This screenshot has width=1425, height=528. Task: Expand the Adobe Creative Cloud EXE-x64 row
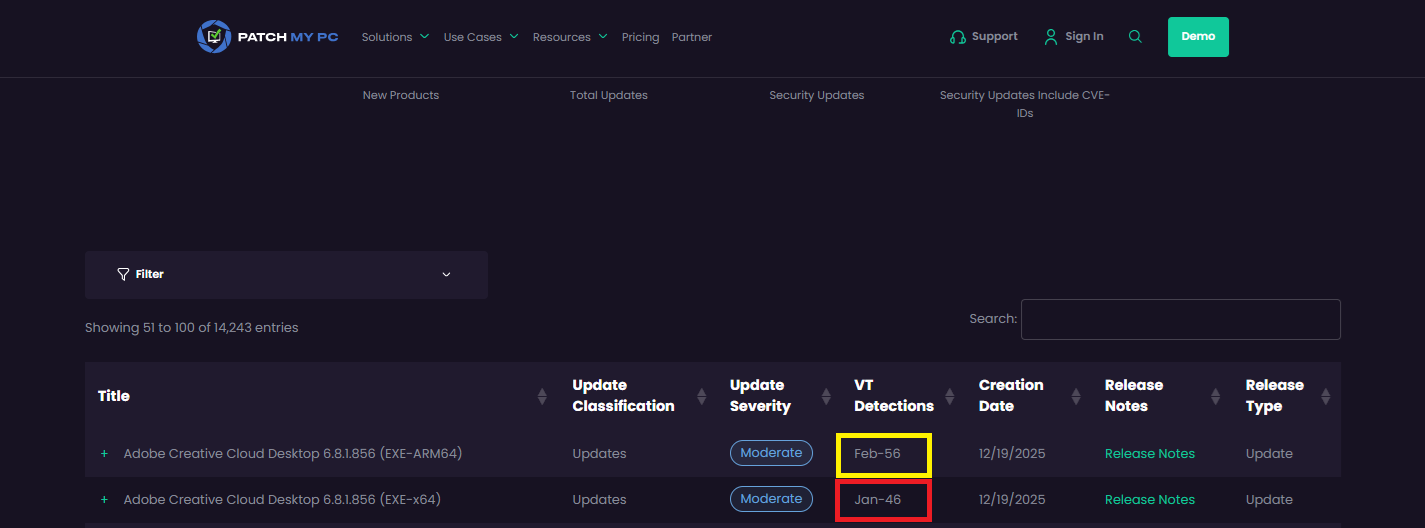coord(104,500)
